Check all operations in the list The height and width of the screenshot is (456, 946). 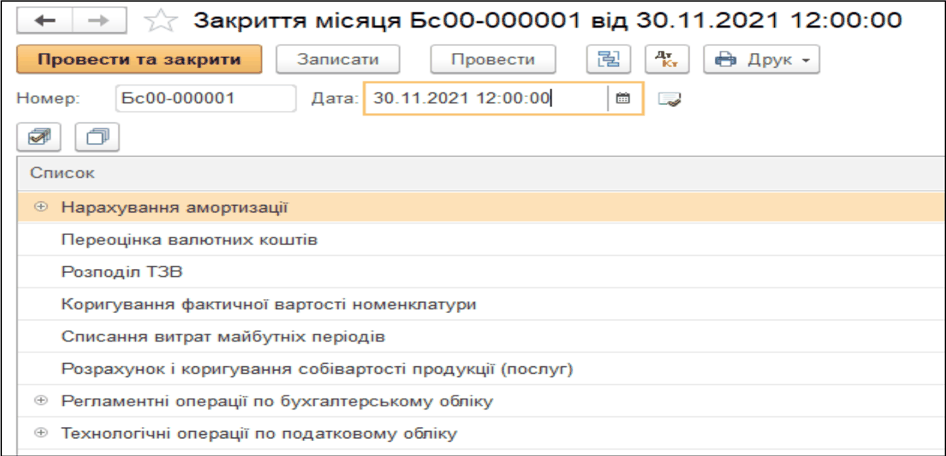click(39, 137)
